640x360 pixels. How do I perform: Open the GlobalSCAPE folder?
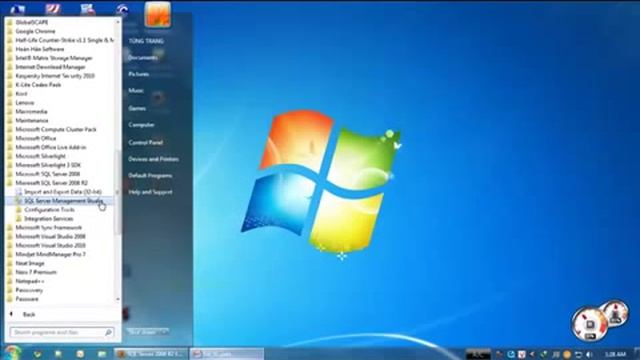click(32, 22)
